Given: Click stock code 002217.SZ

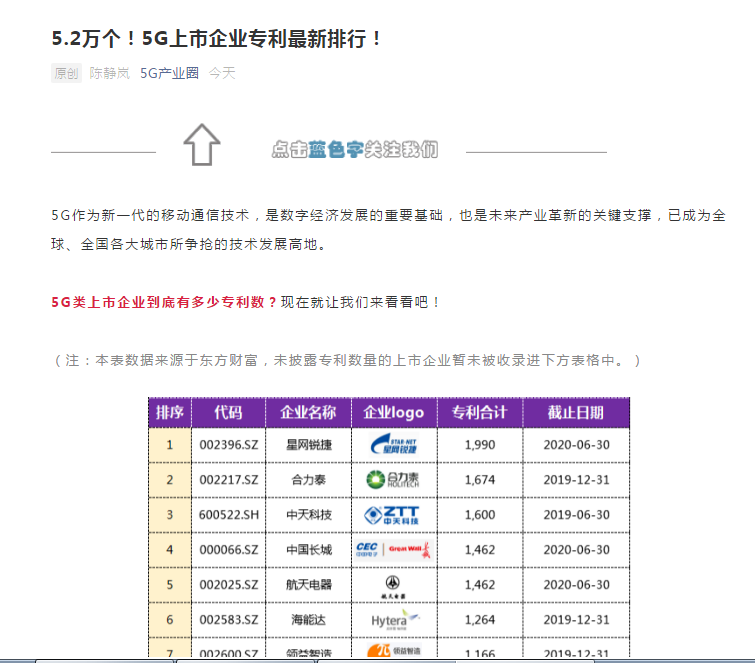Looking at the screenshot, I should 229,480.
